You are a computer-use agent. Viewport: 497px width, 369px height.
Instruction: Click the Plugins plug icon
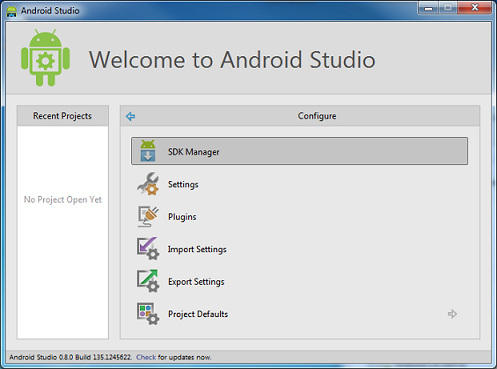coord(148,216)
